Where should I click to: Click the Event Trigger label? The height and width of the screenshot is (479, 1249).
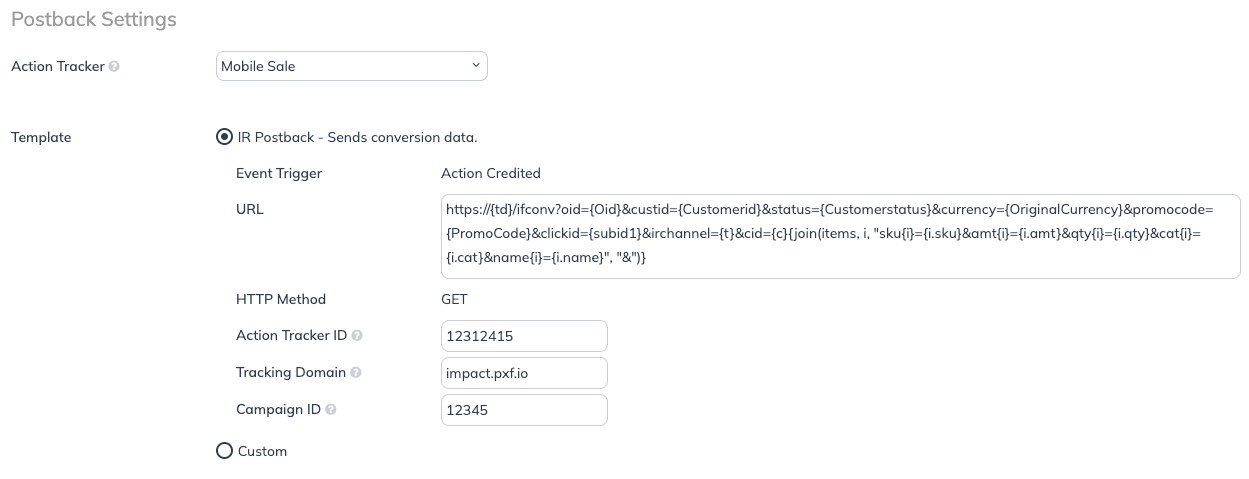[x=279, y=173]
